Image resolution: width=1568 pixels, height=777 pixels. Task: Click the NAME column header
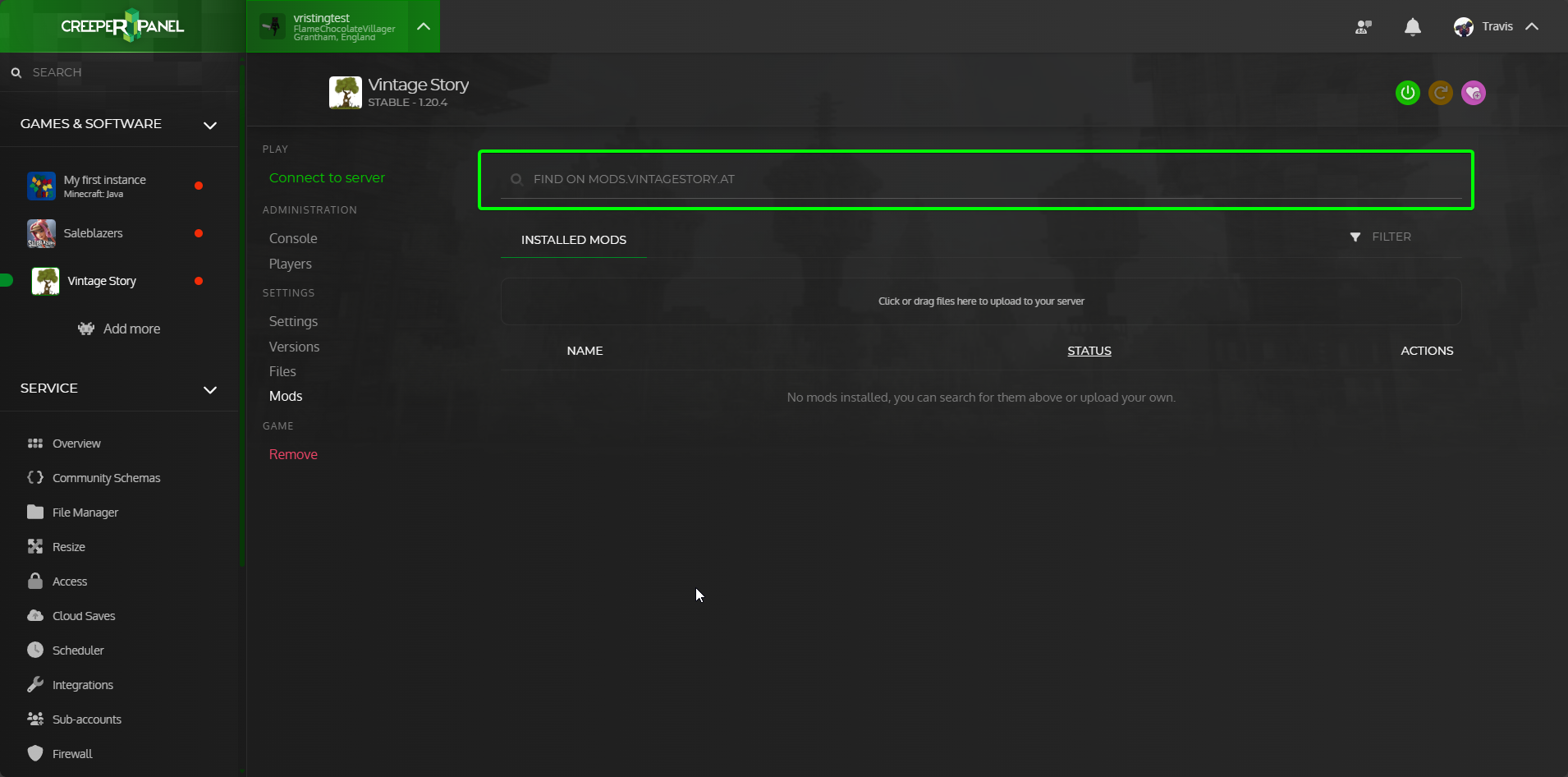585,351
